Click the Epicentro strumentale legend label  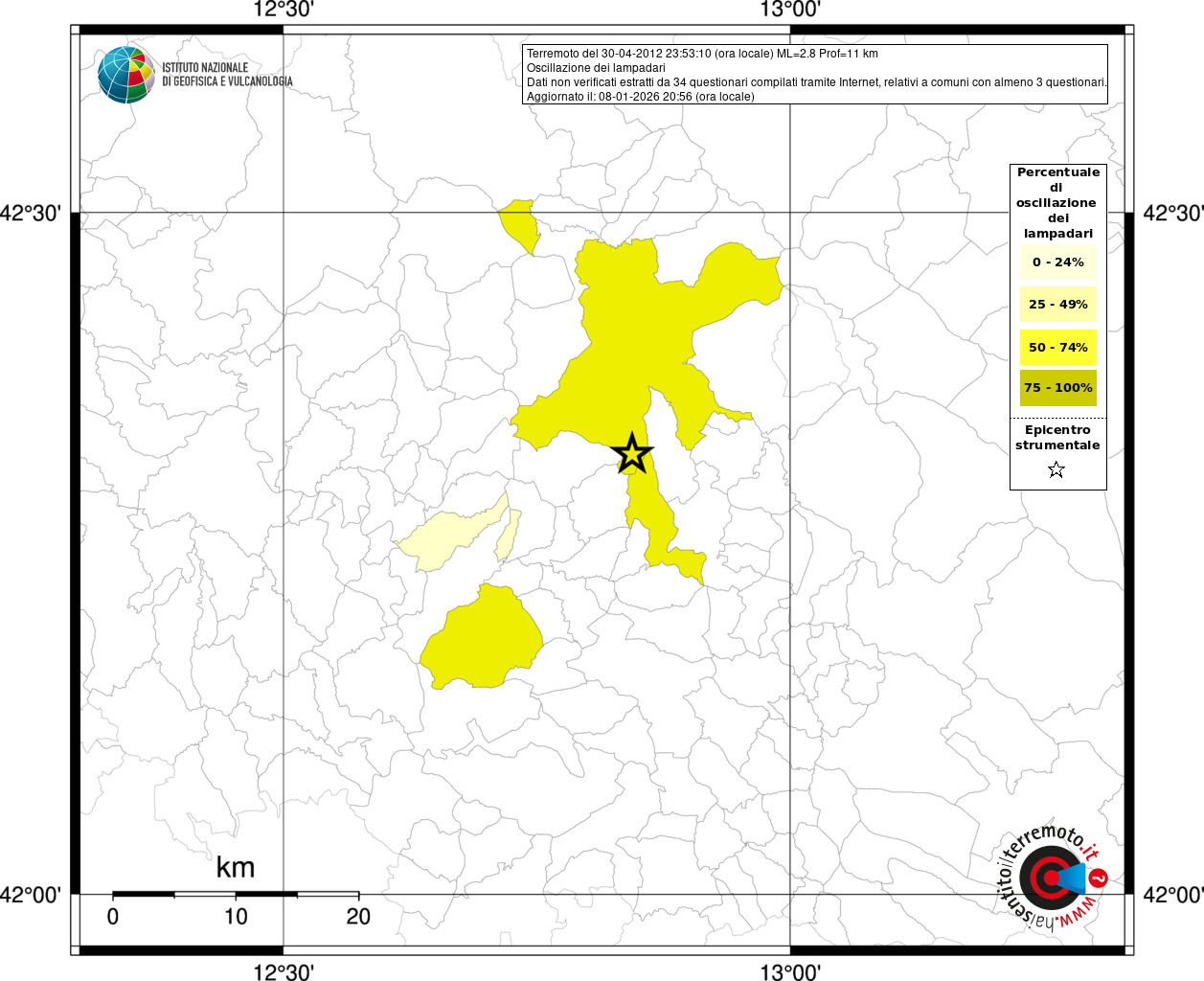(1057, 438)
